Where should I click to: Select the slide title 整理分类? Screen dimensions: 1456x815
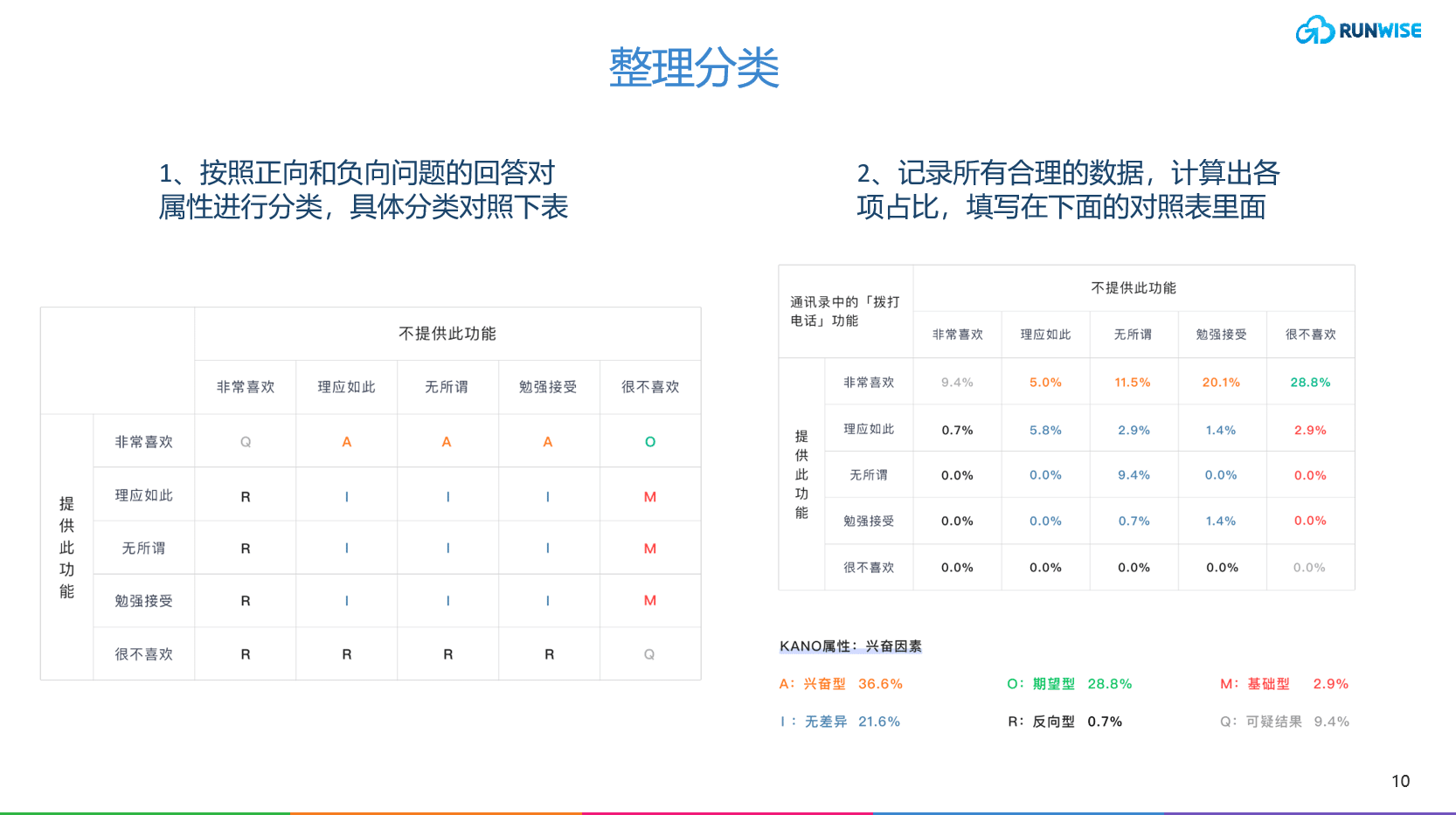click(x=694, y=67)
